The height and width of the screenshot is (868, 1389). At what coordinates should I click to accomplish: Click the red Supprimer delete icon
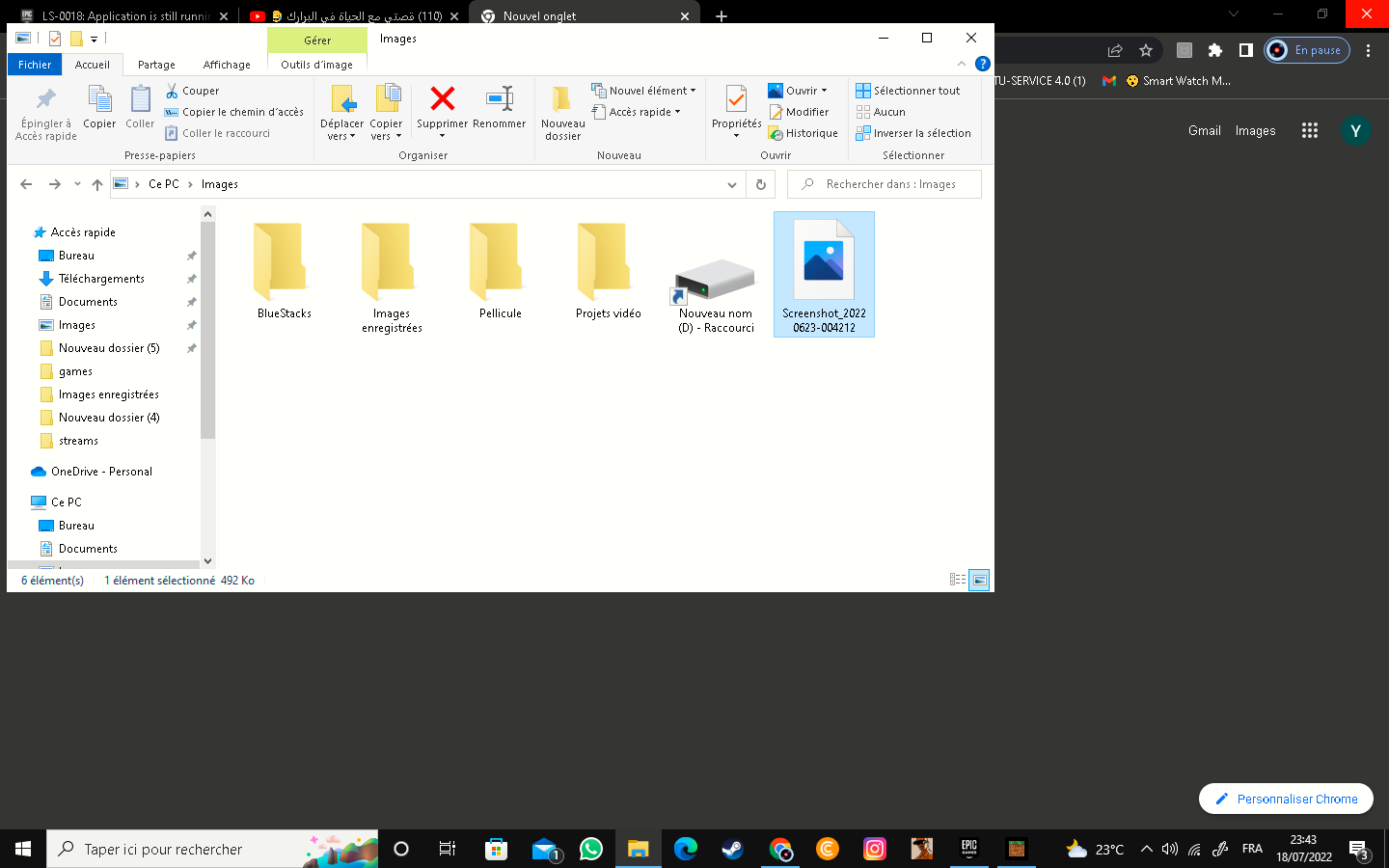(x=442, y=99)
